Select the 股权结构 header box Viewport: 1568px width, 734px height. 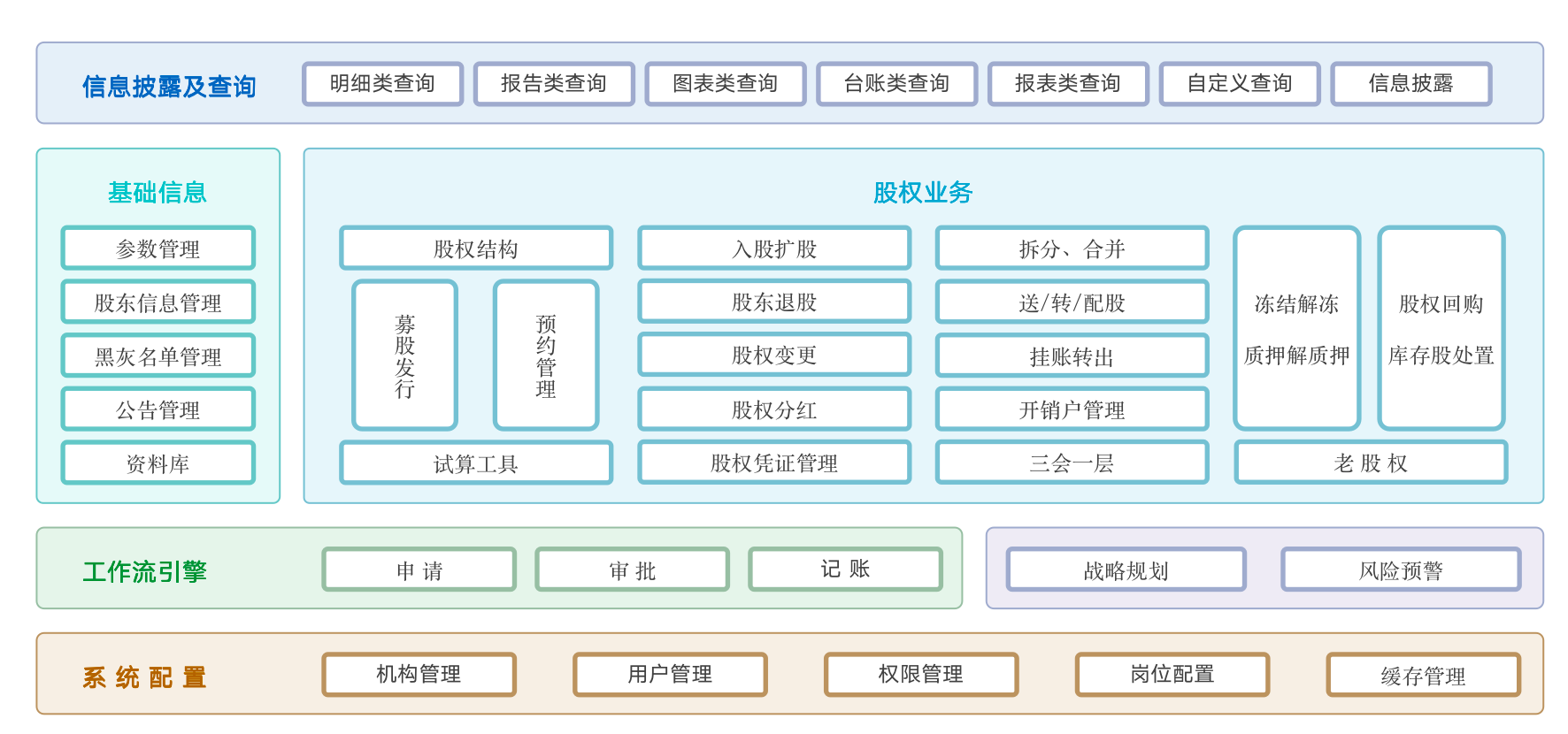(475, 248)
